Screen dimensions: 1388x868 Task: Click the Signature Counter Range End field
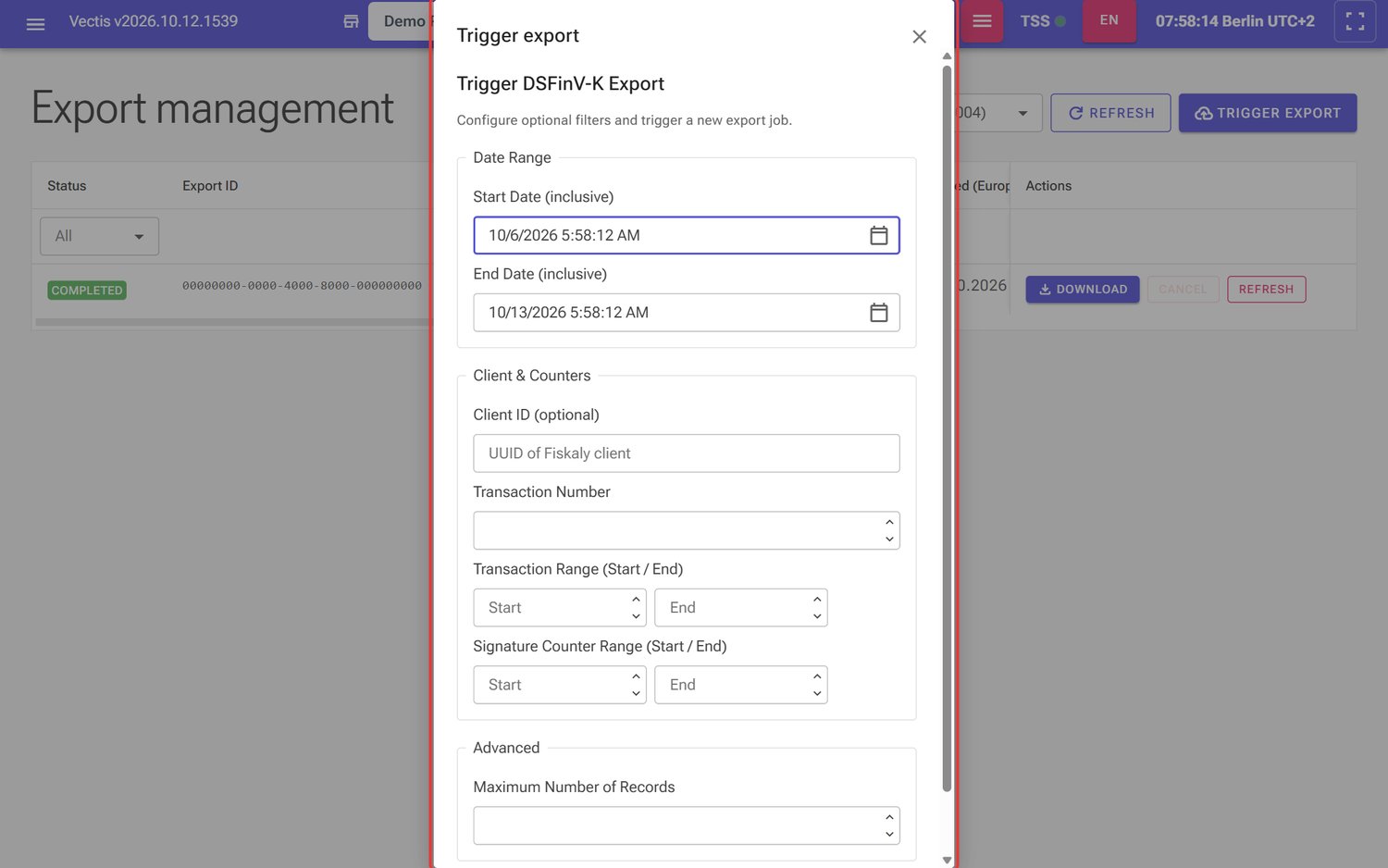(740, 685)
